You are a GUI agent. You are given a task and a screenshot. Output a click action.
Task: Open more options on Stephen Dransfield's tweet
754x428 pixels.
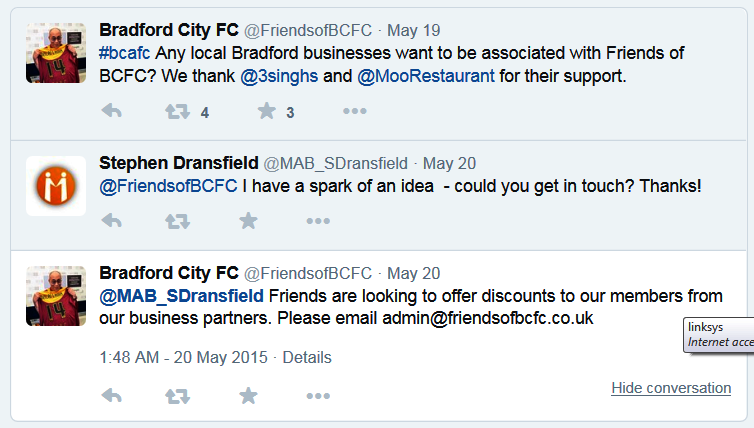pyautogui.click(x=318, y=220)
